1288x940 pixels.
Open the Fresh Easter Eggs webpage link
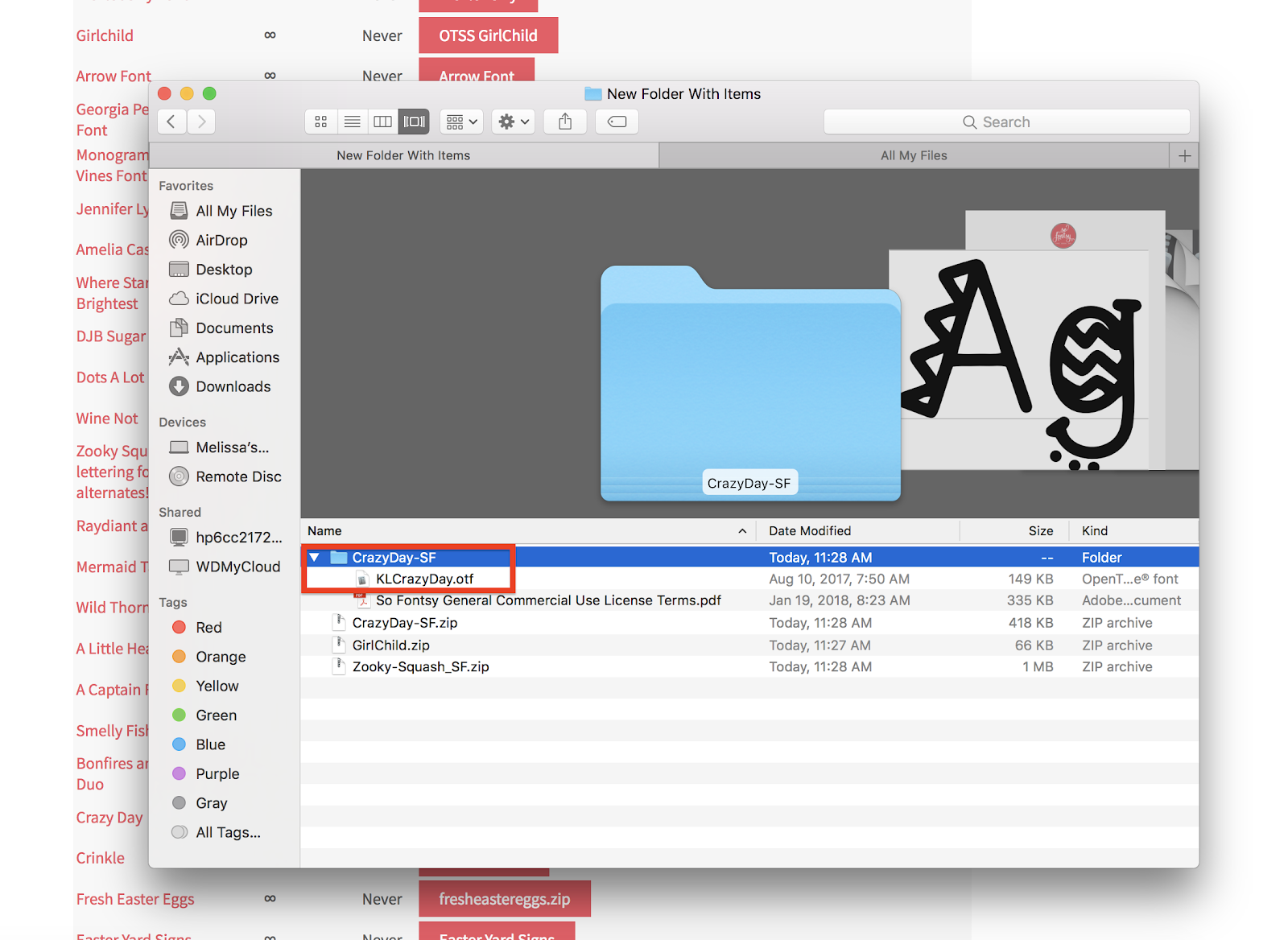click(x=135, y=899)
